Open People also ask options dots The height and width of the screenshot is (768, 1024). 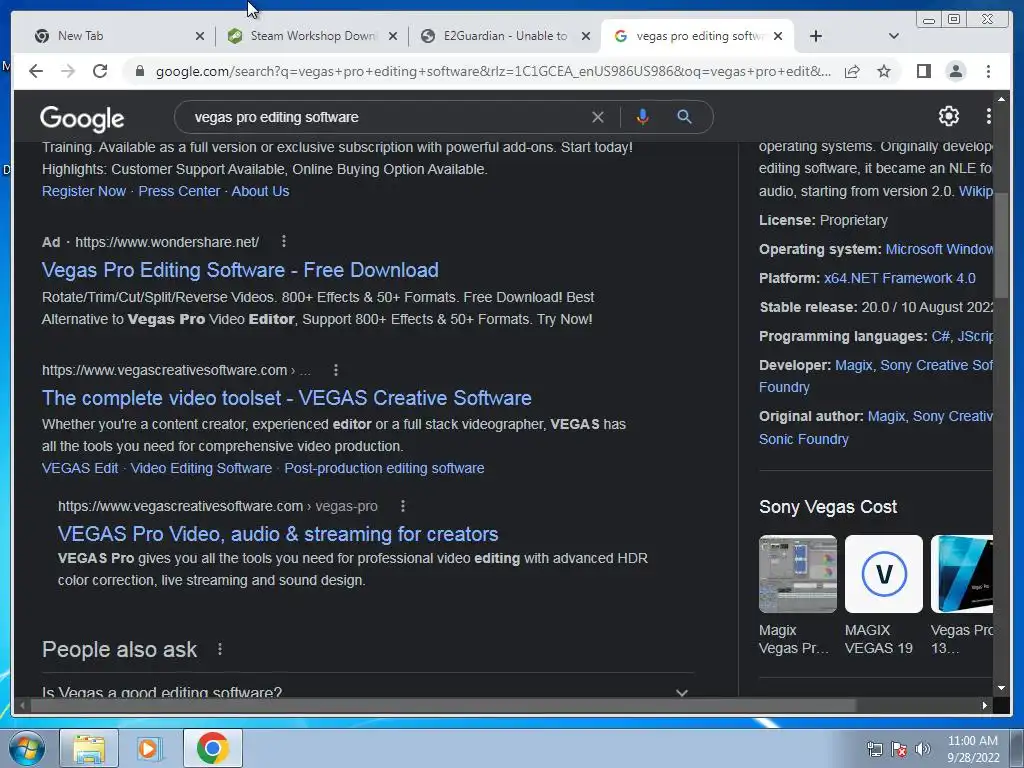click(220, 649)
